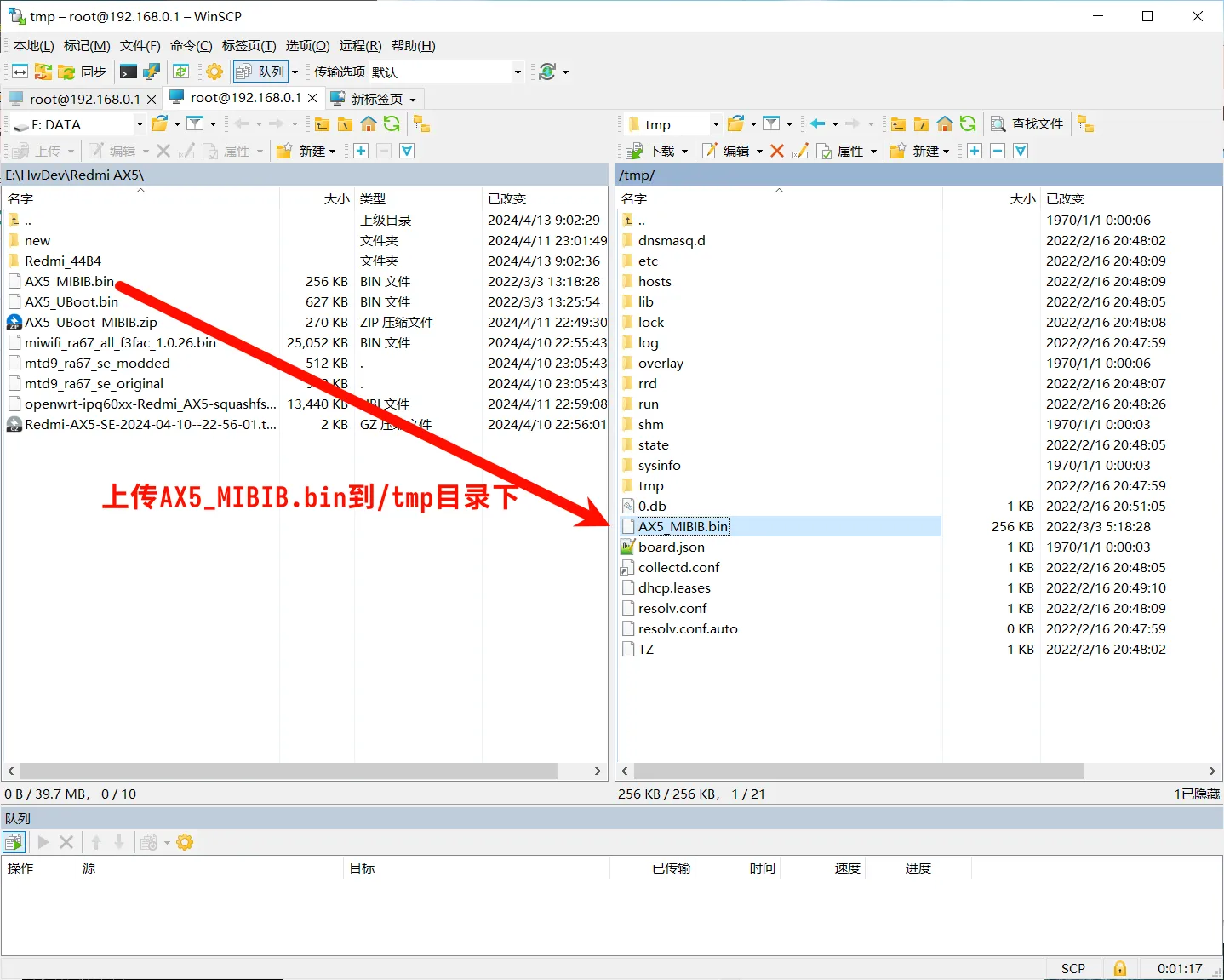This screenshot has height=980, width=1224.
Task: Toggle the 队列 queue panel button
Action: click(x=260, y=72)
